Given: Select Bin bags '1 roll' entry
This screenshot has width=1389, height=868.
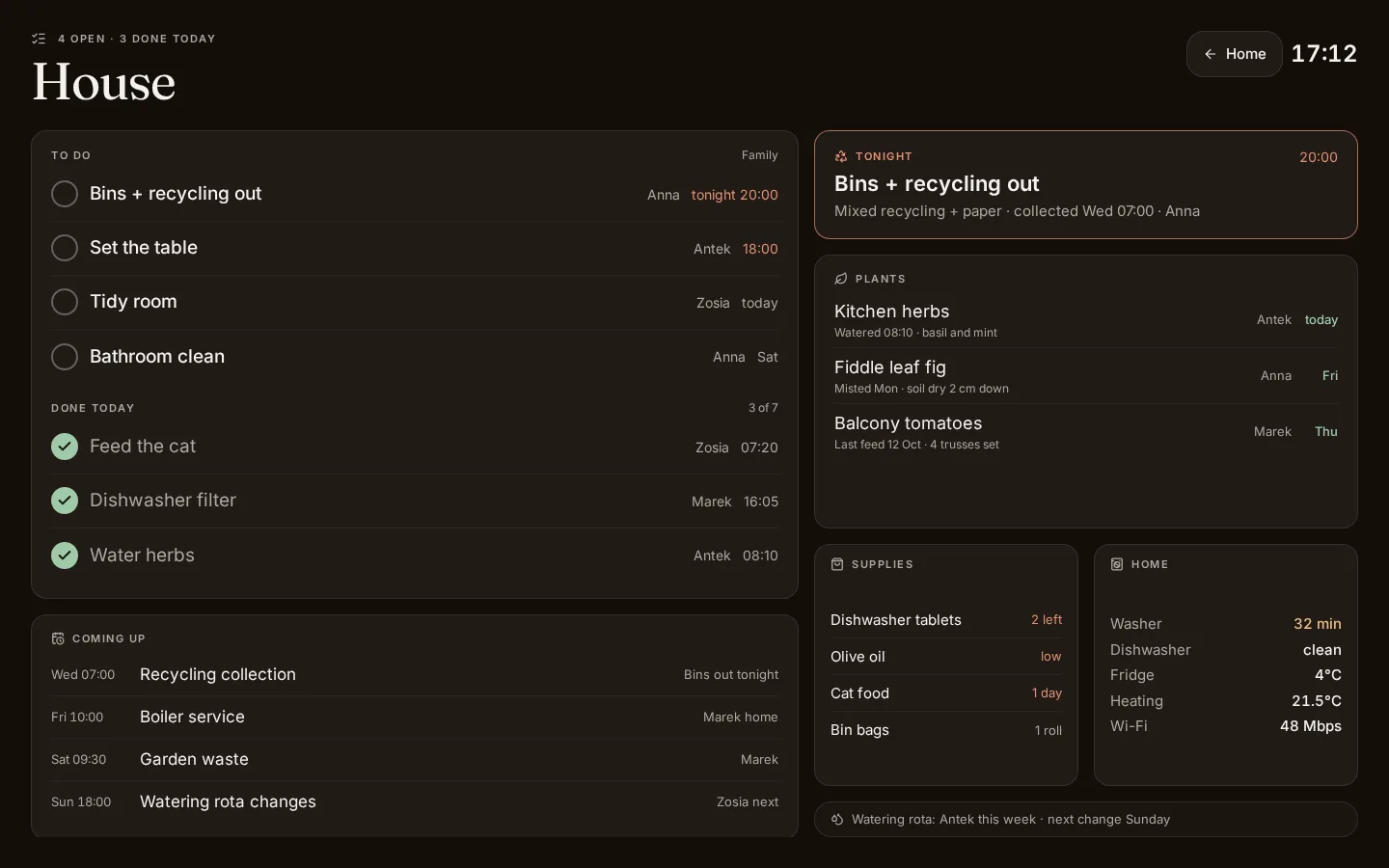Looking at the screenshot, I should click(x=1049, y=730).
